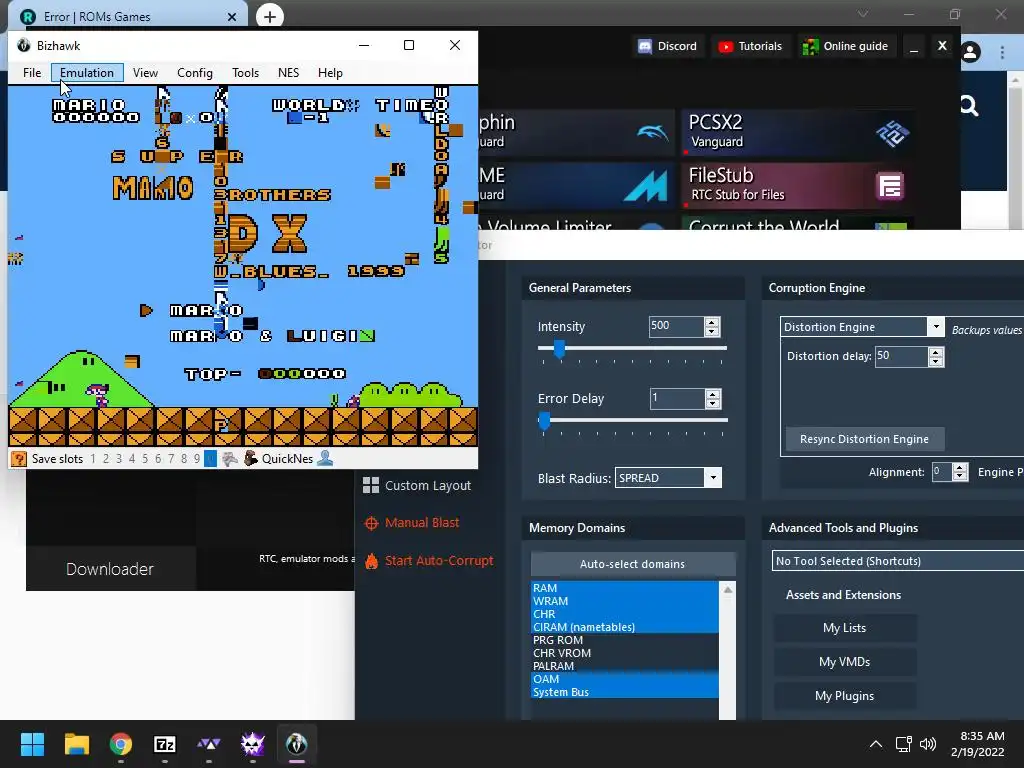Open Bizhawk Tools menu

[x=246, y=72]
